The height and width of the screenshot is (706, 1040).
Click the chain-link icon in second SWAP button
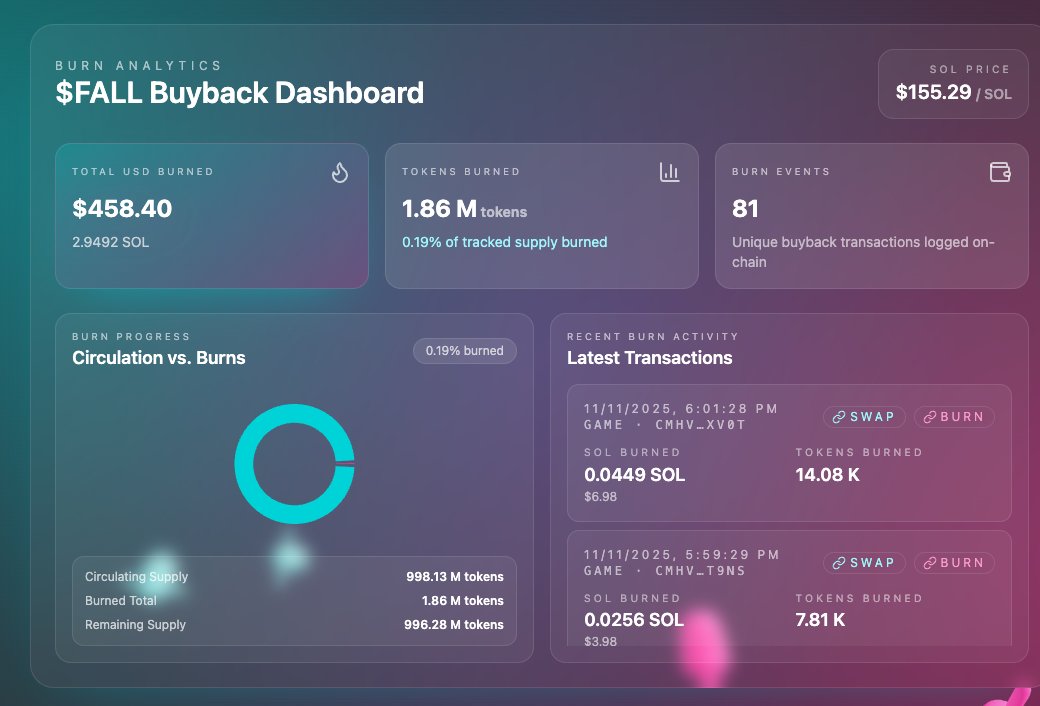838,562
